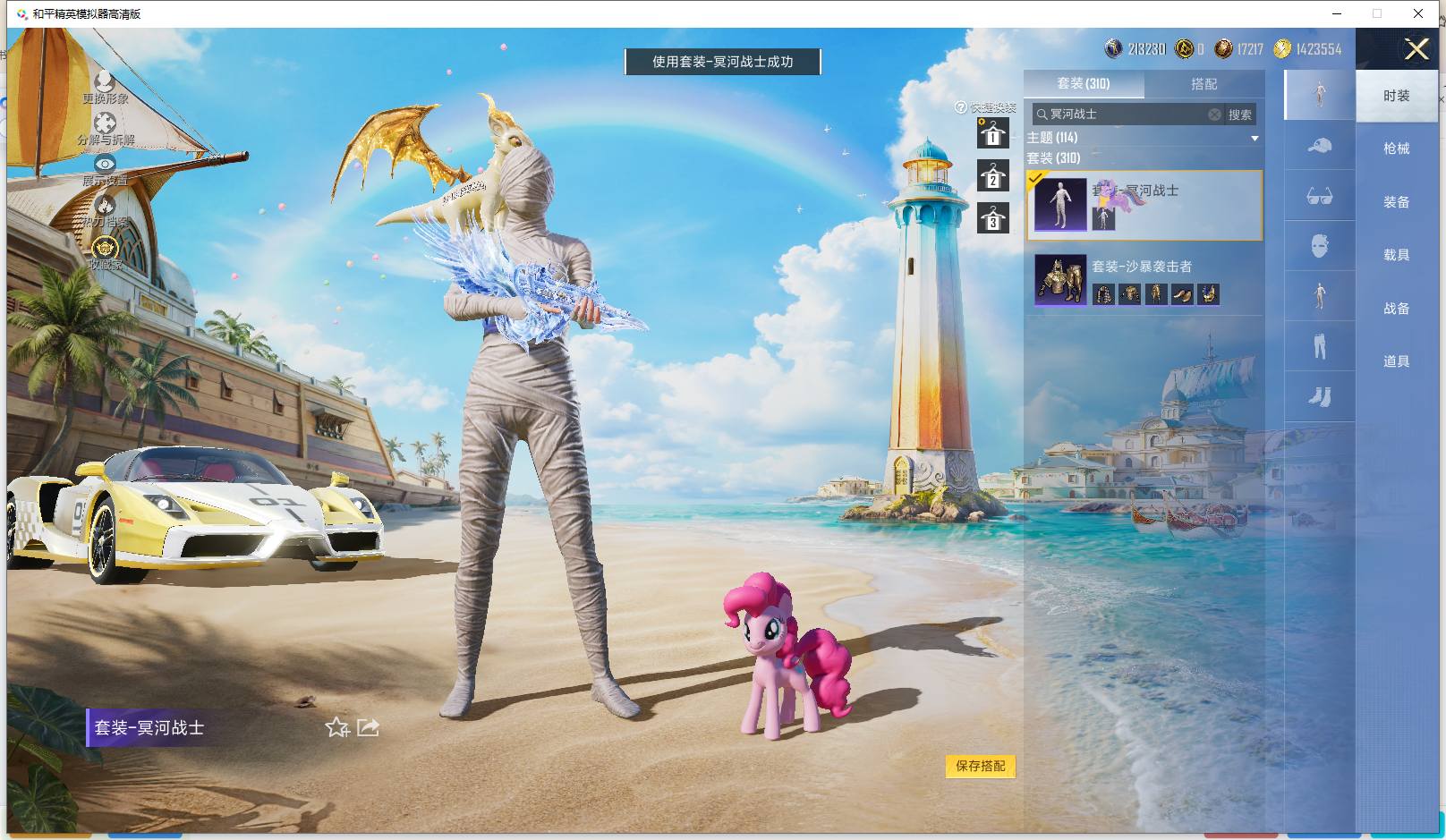
Task: Toggle the 展示设置 eye display icon
Action: click(x=105, y=165)
